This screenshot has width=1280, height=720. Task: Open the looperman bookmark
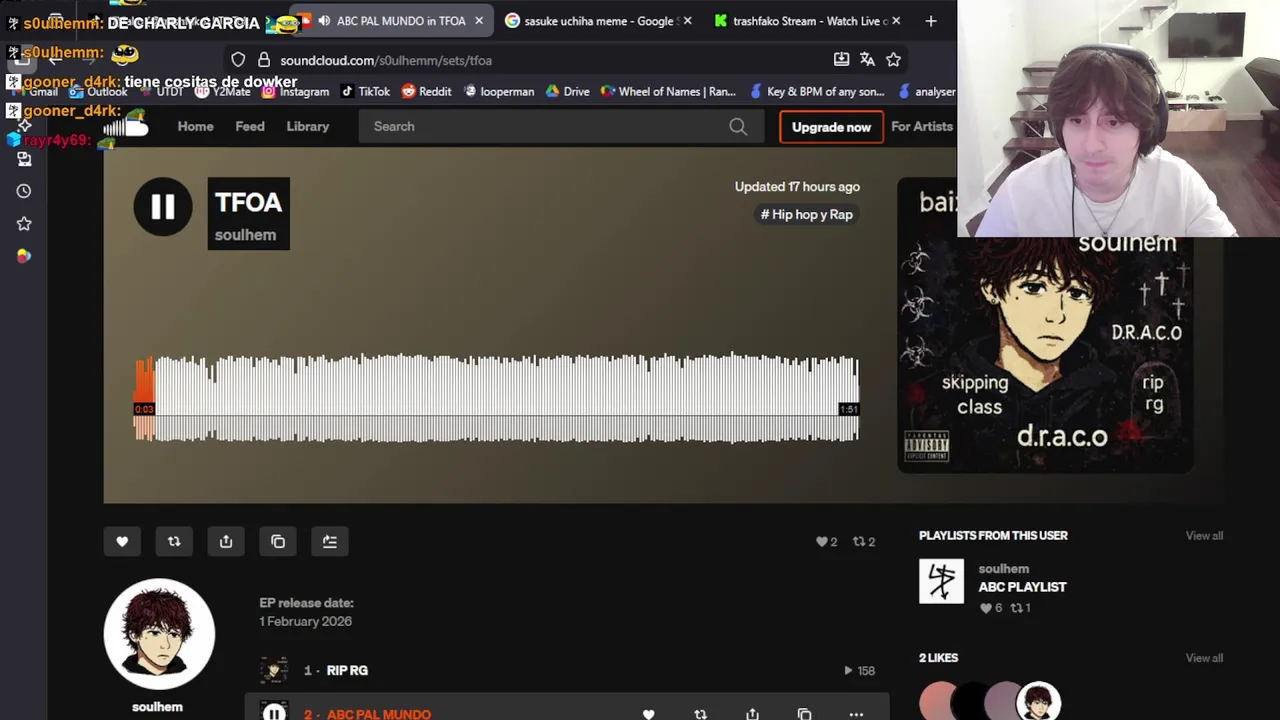[498, 91]
